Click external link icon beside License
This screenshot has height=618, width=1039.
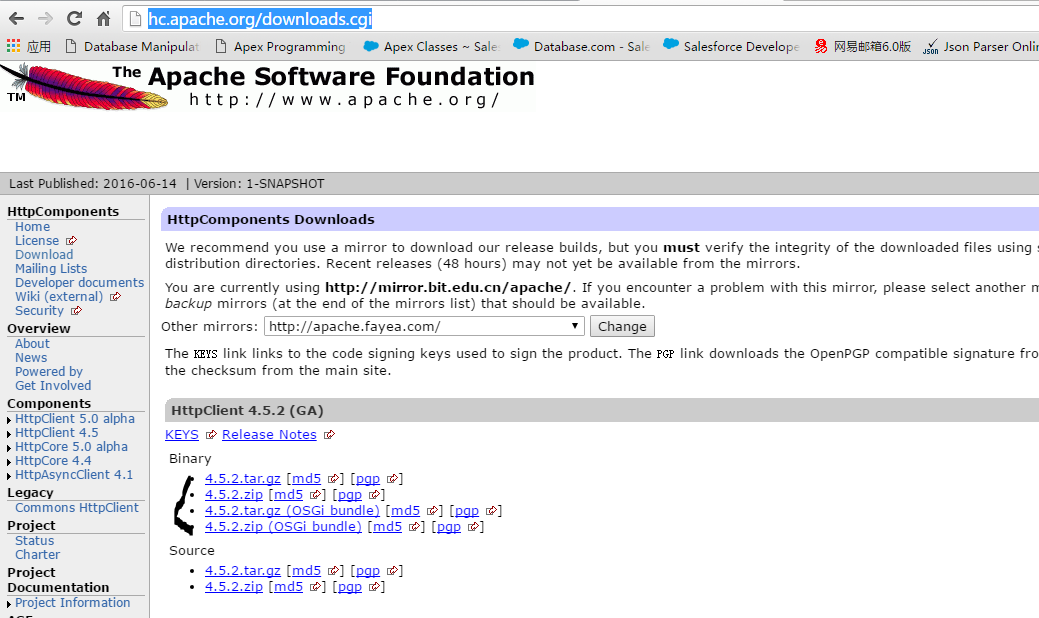pos(72,240)
